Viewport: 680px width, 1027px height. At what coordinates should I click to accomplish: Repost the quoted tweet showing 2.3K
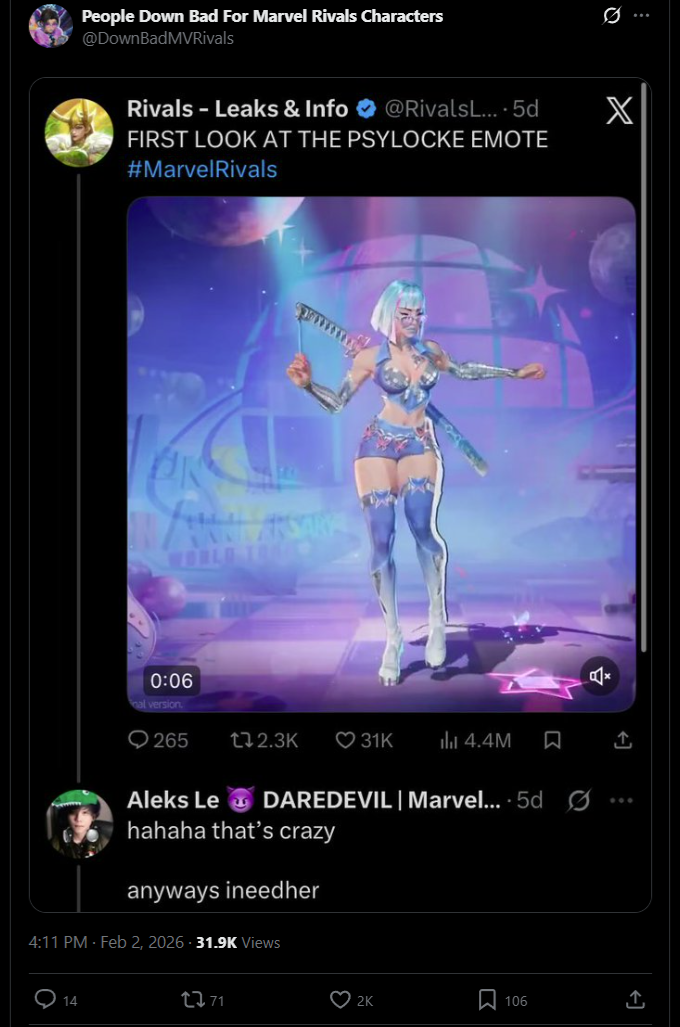point(264,740)
